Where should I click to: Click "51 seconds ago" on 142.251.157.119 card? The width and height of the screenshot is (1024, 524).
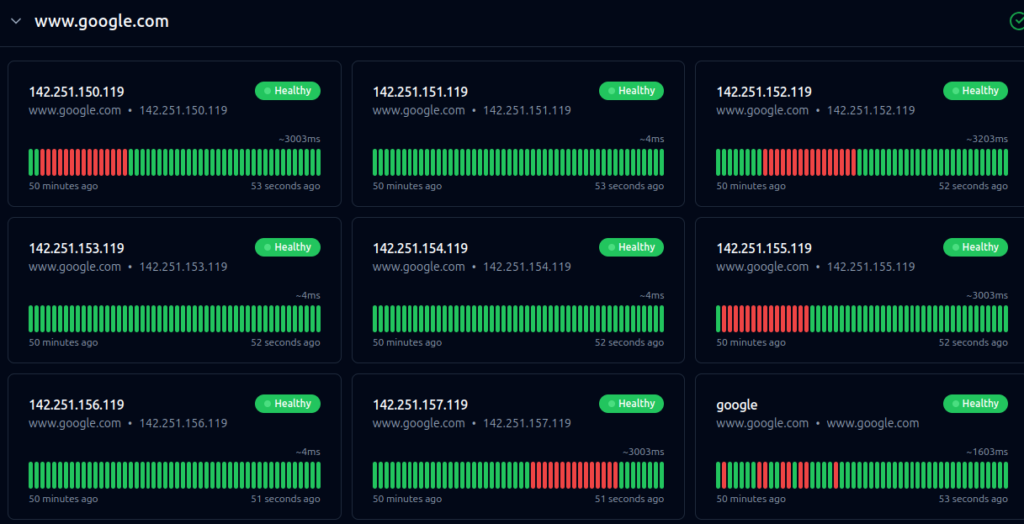[630, 499]
